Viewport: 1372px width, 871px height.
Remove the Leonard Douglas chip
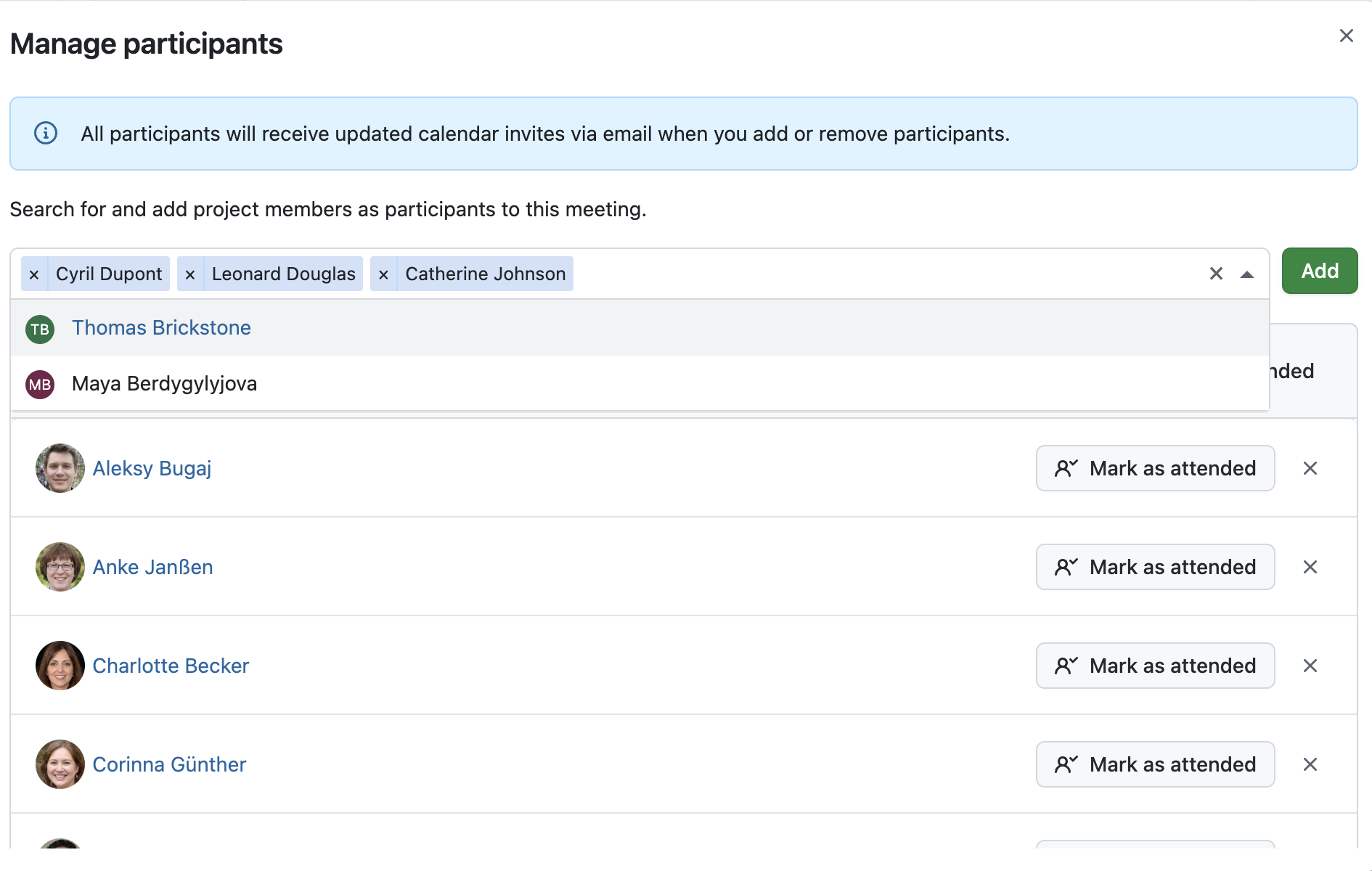click(190, 274)
